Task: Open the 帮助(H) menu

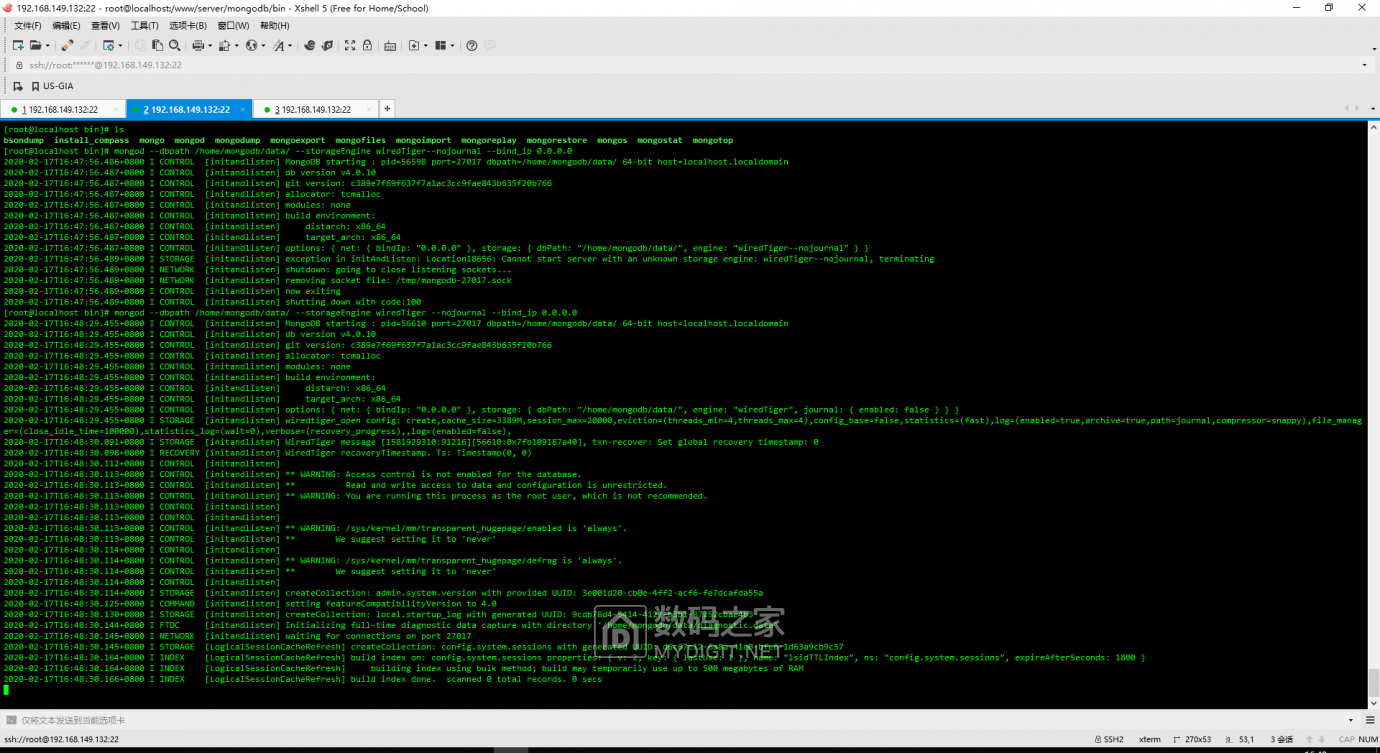Action: (275, 25)
